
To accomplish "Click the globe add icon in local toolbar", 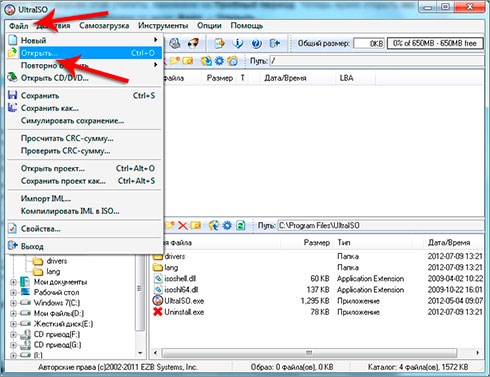I will pyautogui.click(x=214, y=226).
